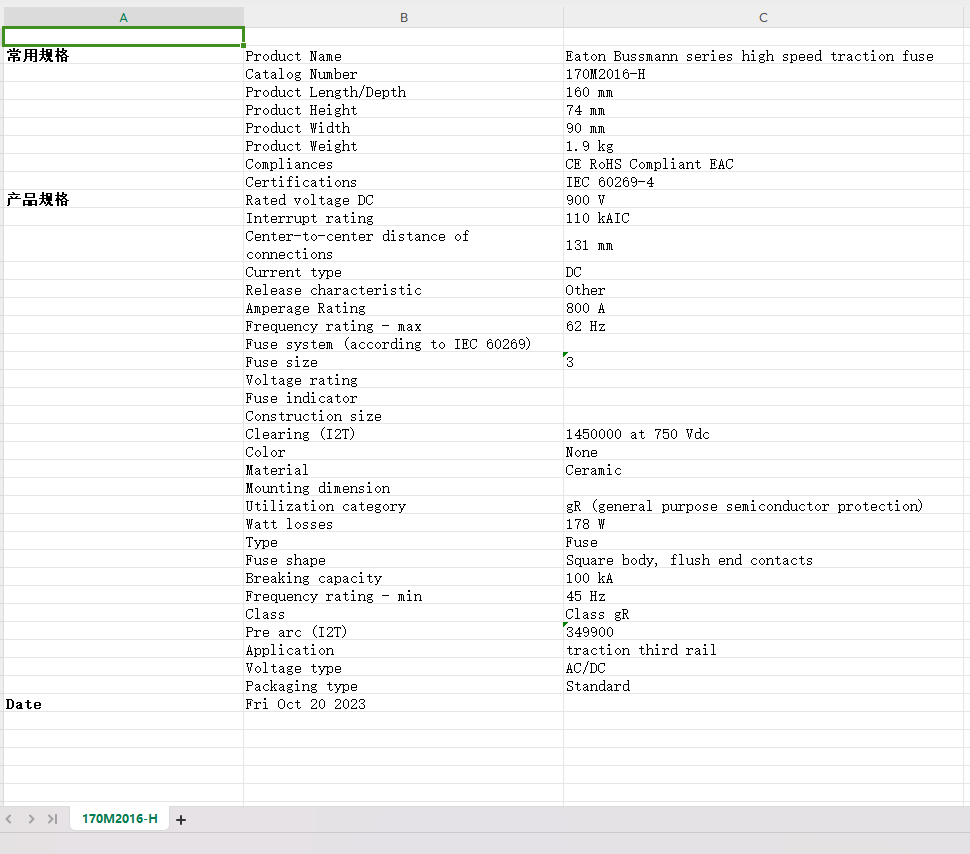
Task: Select the Product Height cell
Action: (403, 110)
